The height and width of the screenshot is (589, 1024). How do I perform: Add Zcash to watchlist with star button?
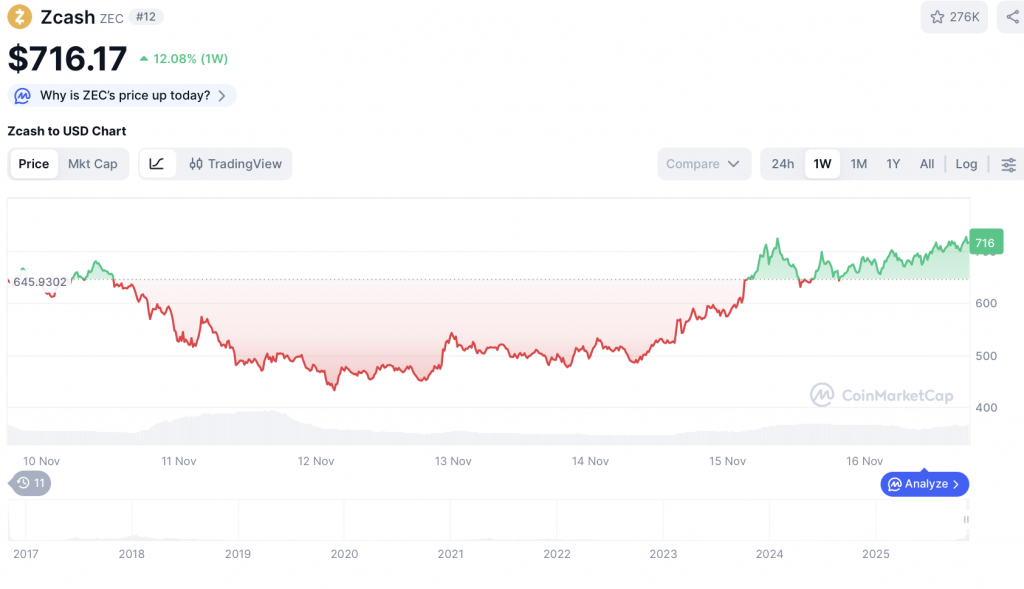tap(955, 17)
